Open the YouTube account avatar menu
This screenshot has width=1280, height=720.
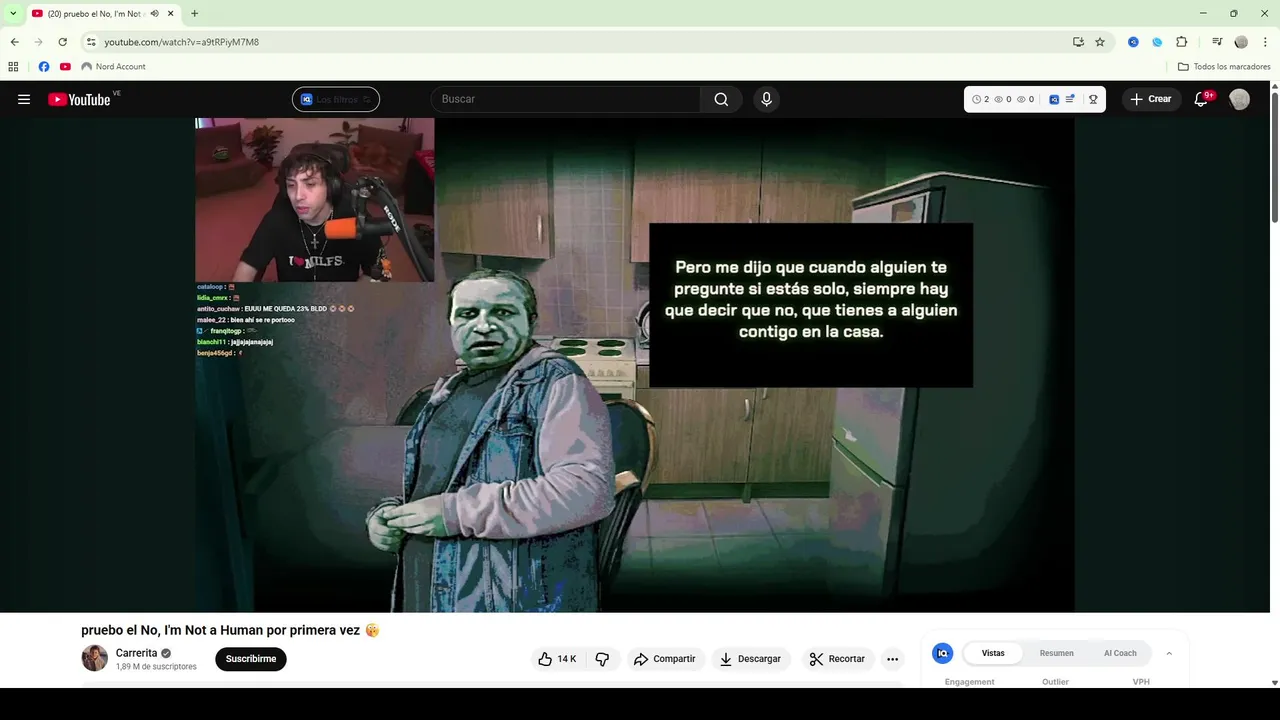[x=1239, y=99]
